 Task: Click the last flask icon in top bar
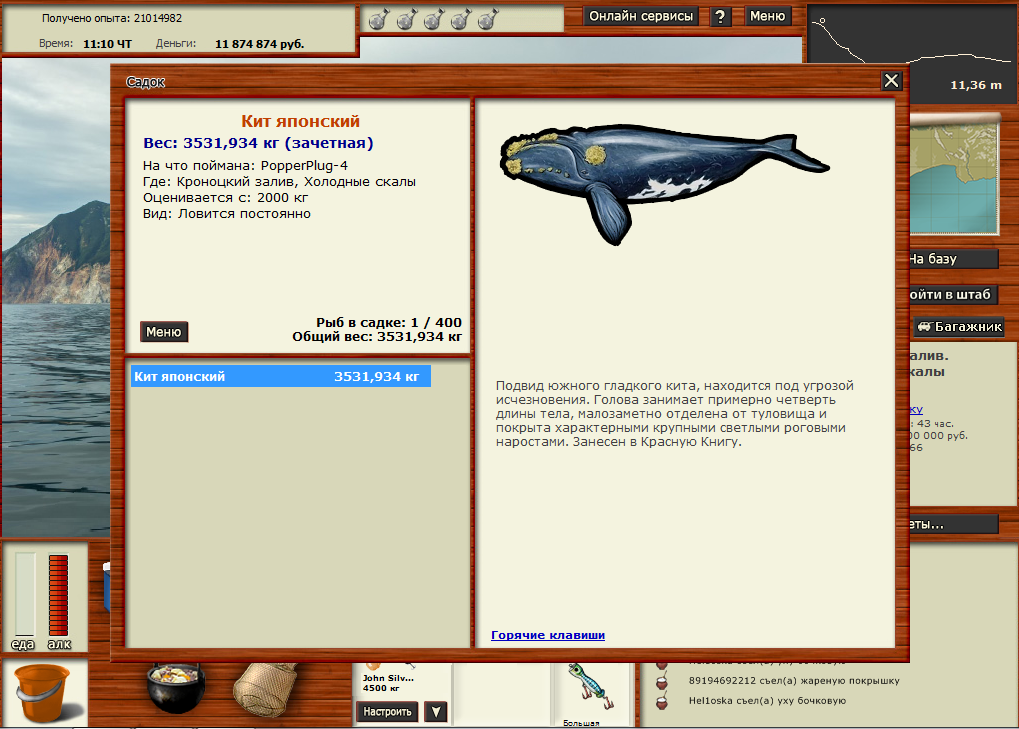(x=488, y=19)
